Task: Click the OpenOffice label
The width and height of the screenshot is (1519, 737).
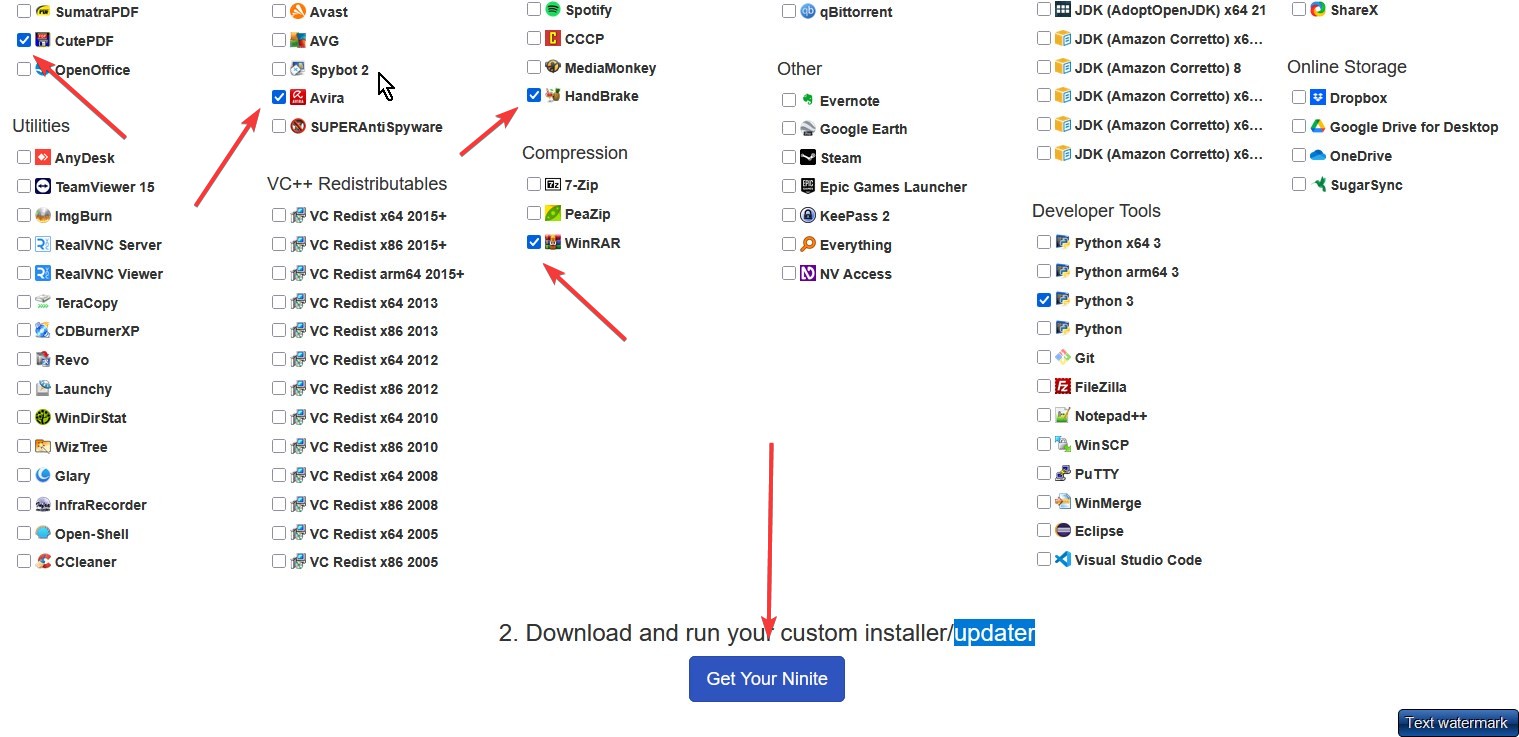Action: click(92, 70)
